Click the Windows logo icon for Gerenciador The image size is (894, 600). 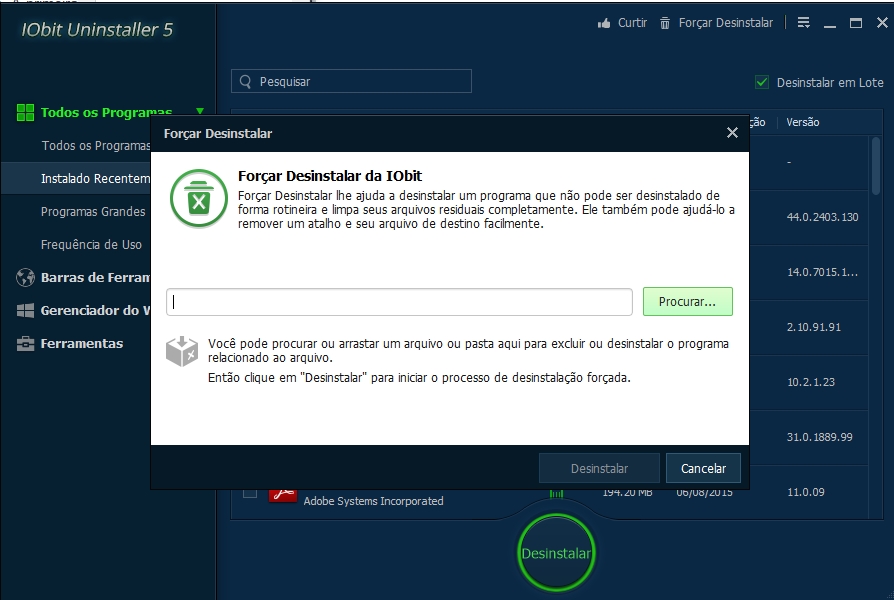(25, 310)
